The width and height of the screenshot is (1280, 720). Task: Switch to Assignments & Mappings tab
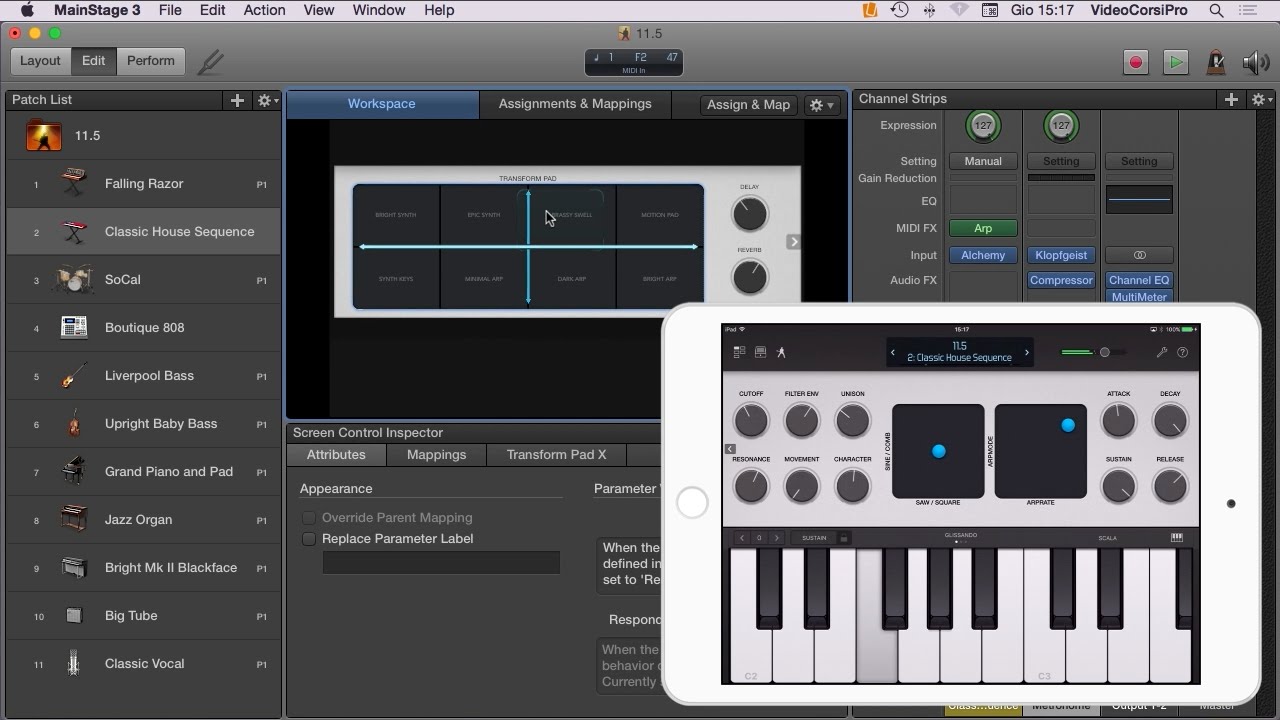pyautogui.click(x=575, y=104)
